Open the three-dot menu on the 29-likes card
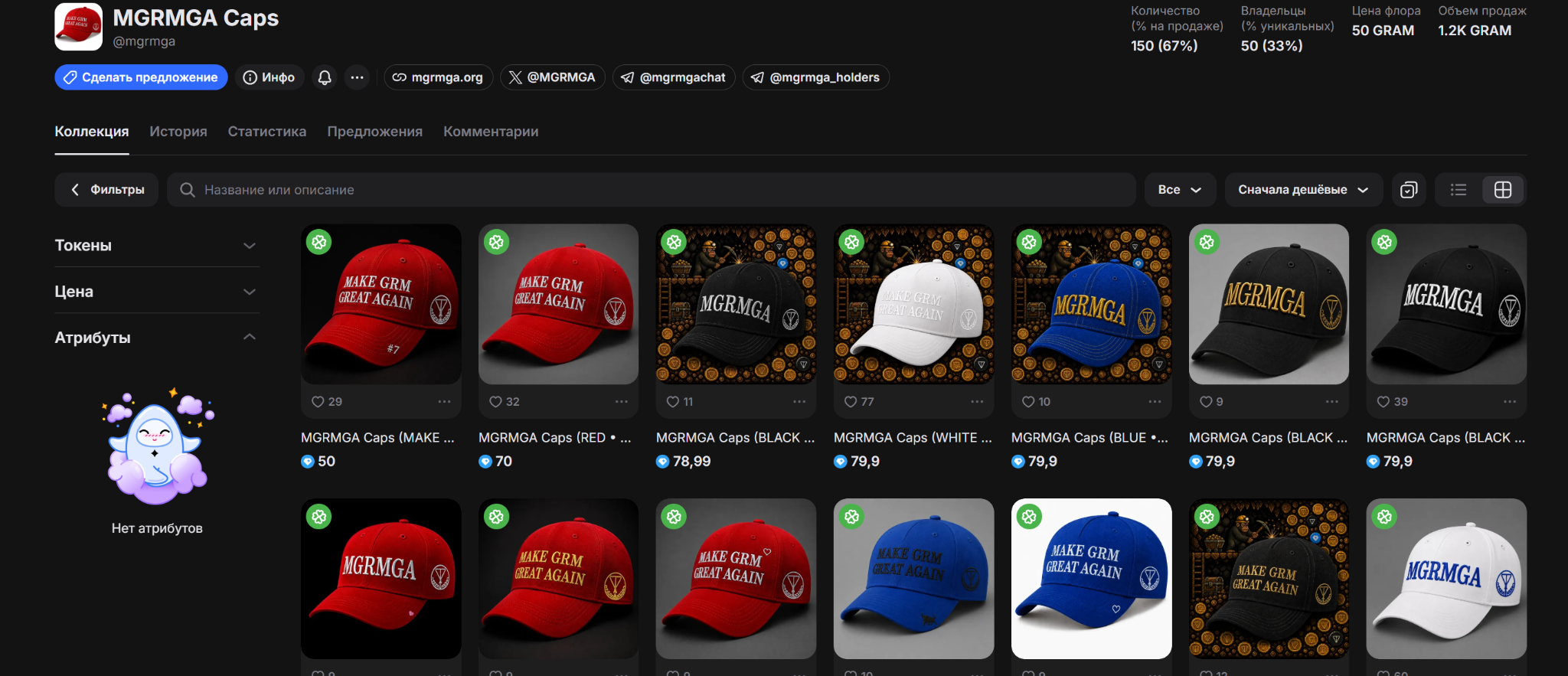The height and width of the screenshot is (676, 1568). tap(444, 402)
